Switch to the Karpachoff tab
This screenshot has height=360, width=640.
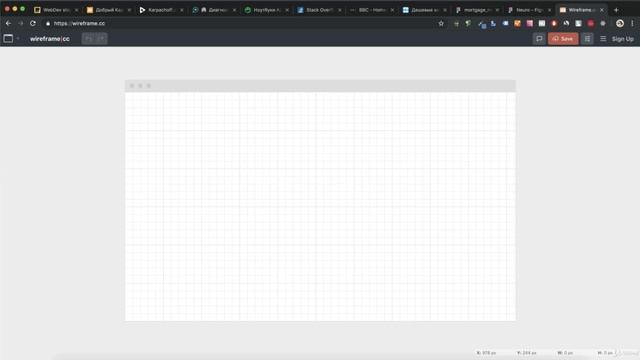point(161,10)
